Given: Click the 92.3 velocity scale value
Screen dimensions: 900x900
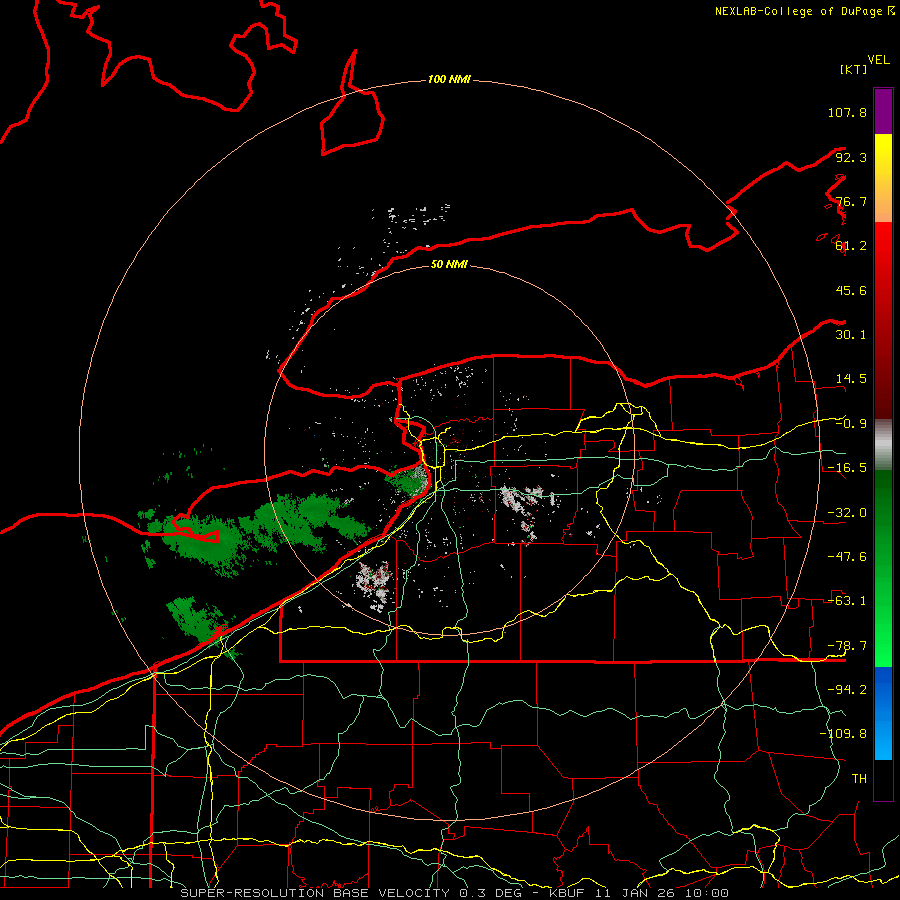Looking at the screenshot, I should pyautogui.click(x=851, y=157).
